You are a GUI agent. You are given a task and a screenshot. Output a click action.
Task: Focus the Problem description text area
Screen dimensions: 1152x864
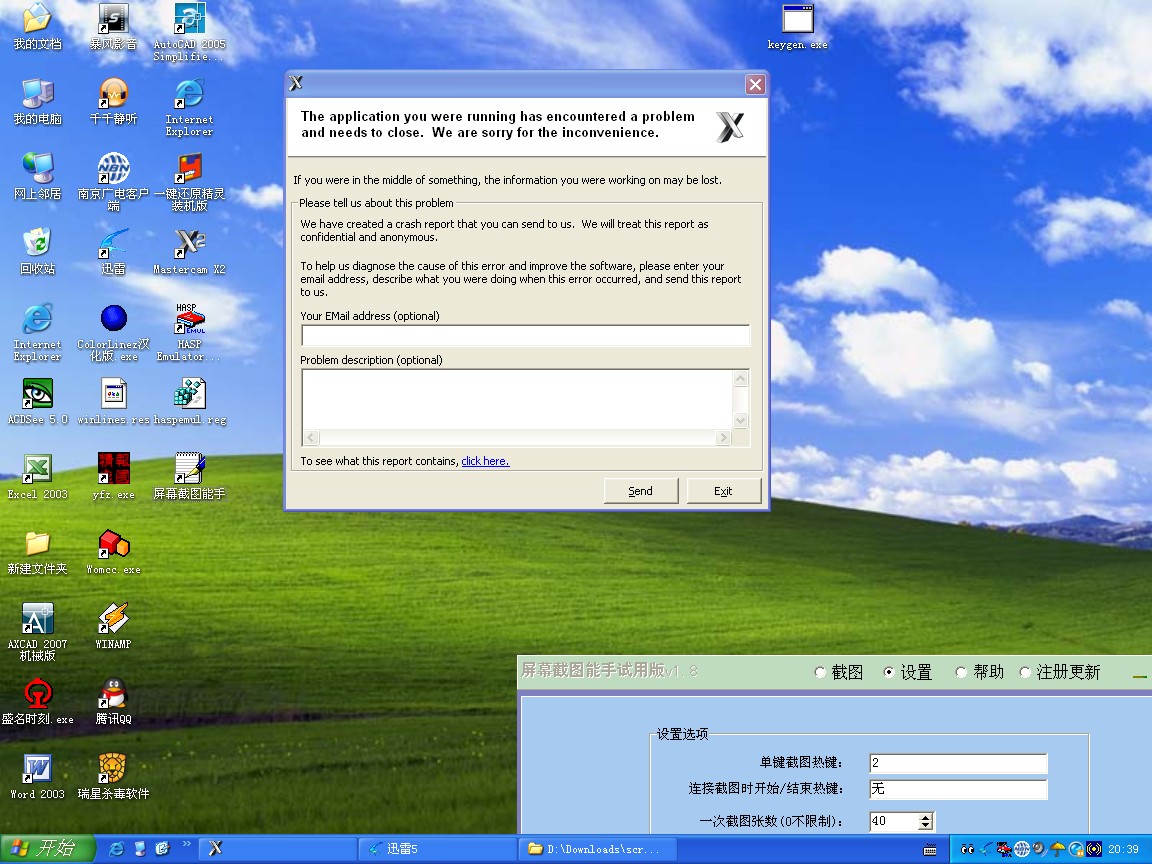tap(516, 400)
